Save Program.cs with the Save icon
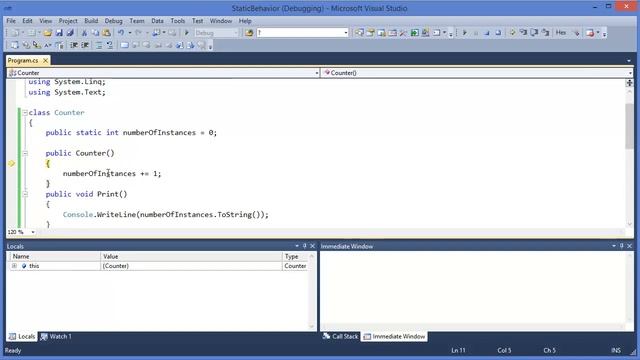Screen dimensions: 640x360 point(59,33)
